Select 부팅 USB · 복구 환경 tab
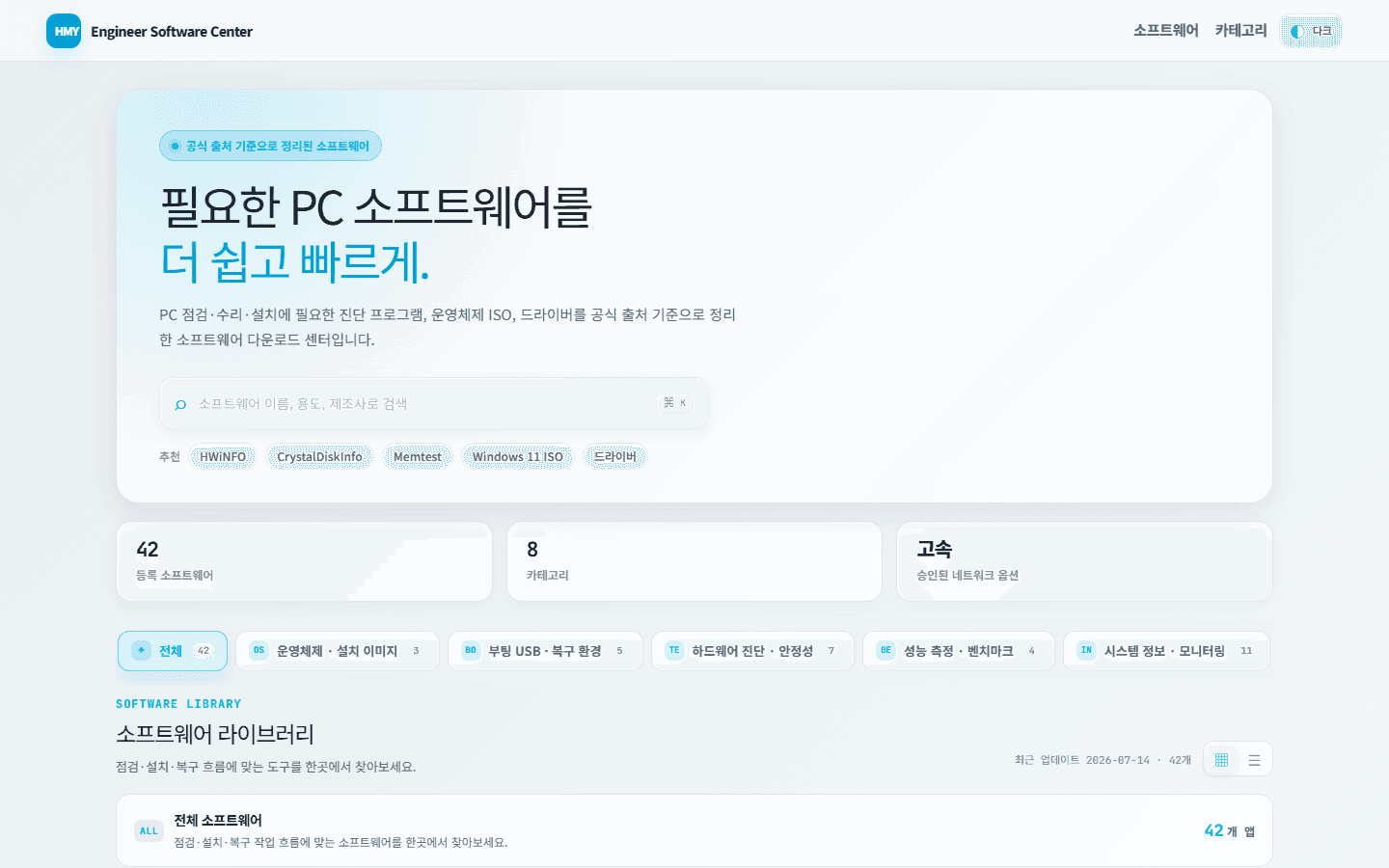This screenshot has width=1389, height=868. point(545,651)
